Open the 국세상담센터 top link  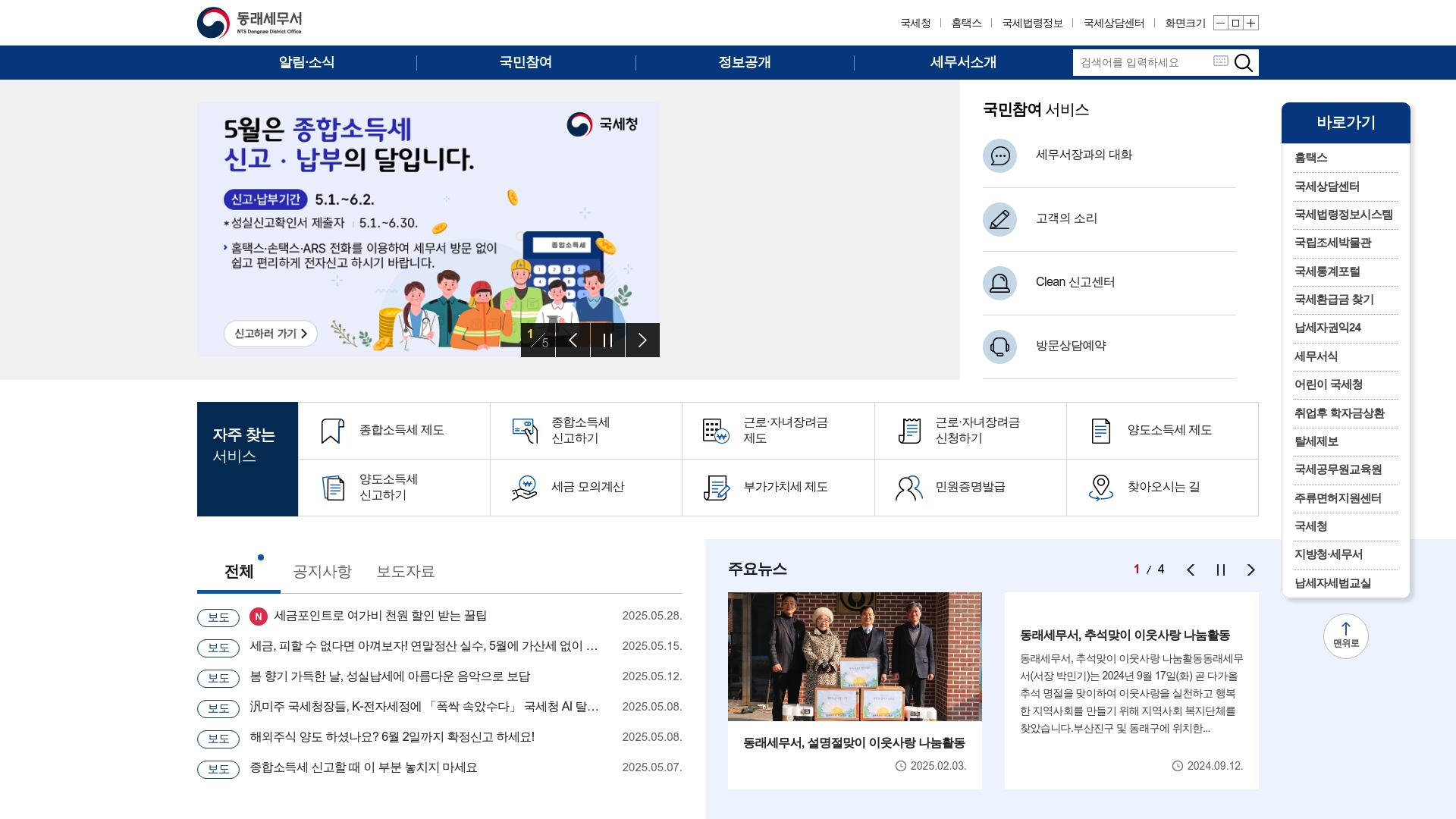(1114, 23)
